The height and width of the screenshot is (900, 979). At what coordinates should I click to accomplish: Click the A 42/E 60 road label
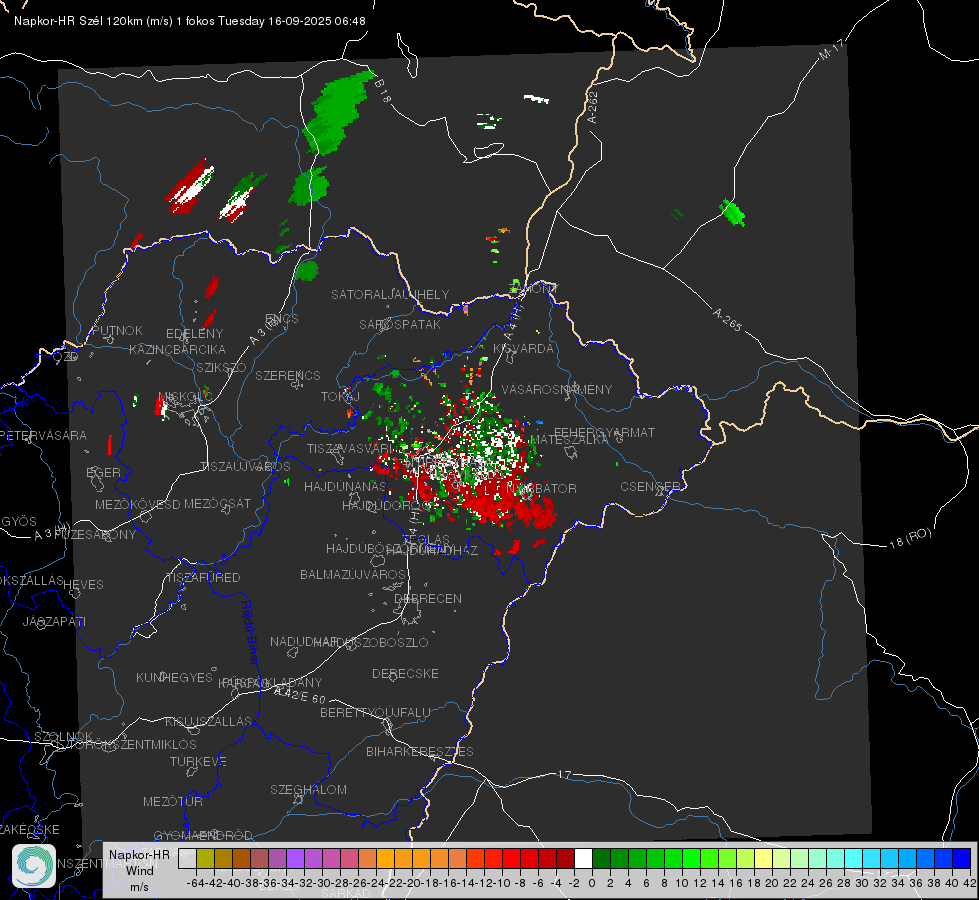point(300,695)
